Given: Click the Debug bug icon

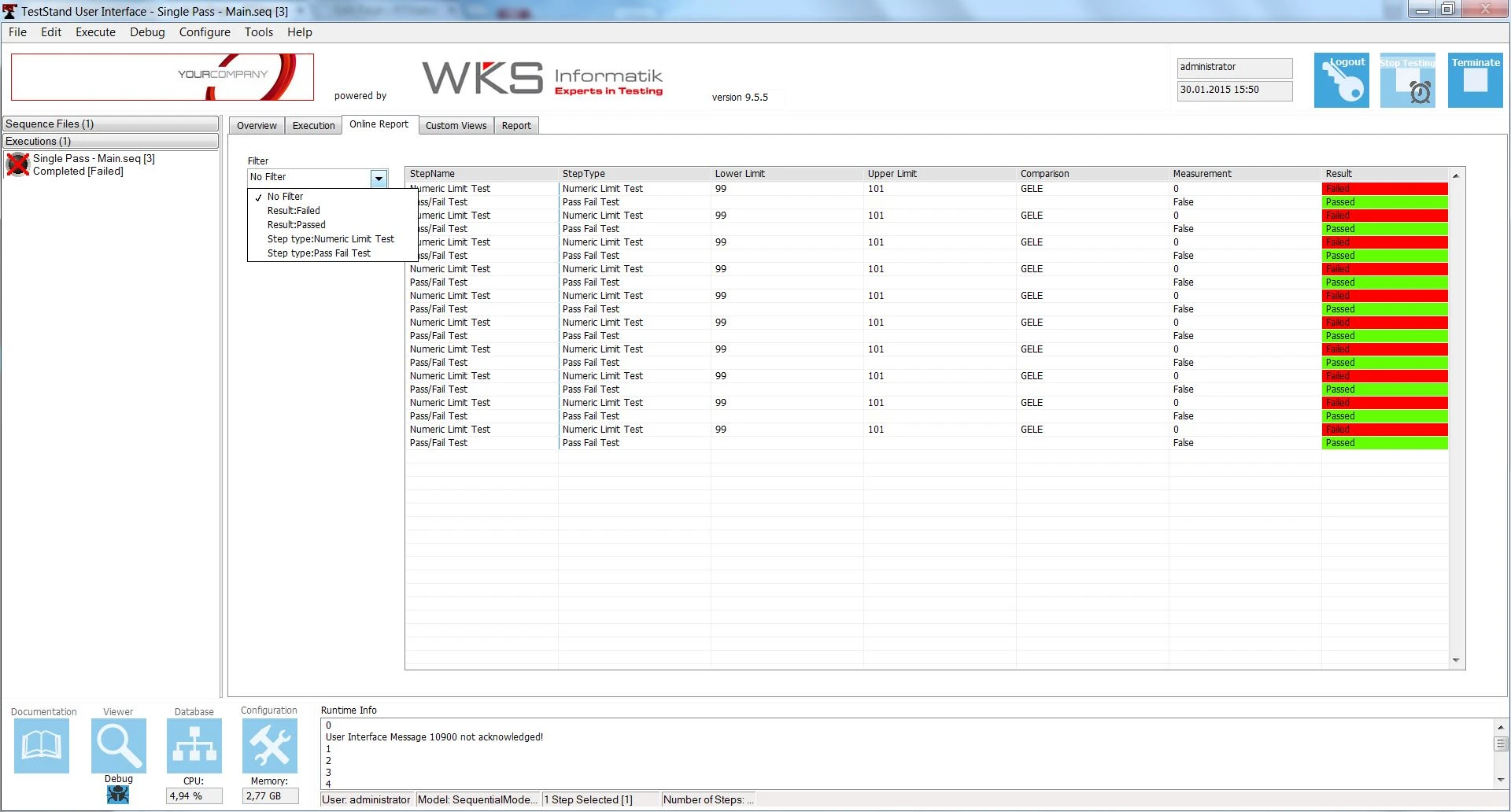Looking at the screenshot, I should tap(118, 795).
